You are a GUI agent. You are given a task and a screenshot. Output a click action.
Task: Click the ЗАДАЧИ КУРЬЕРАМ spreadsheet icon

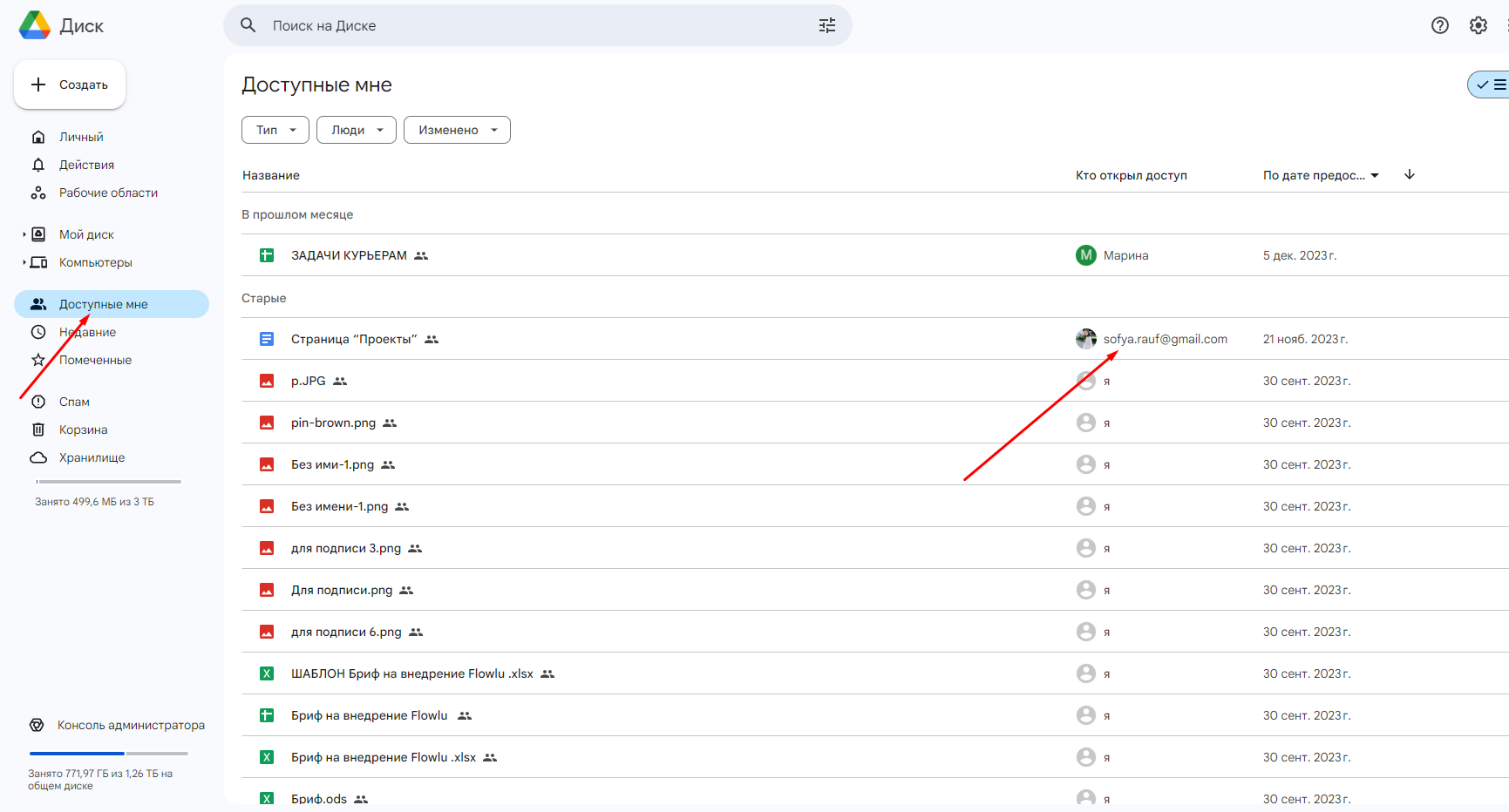pos(267,255)
